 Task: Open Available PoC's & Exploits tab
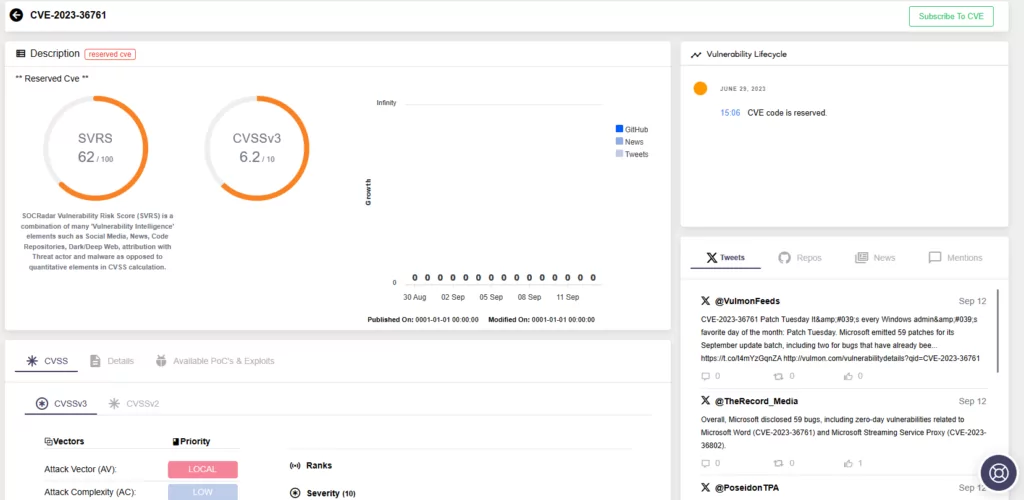pos(214,361)
